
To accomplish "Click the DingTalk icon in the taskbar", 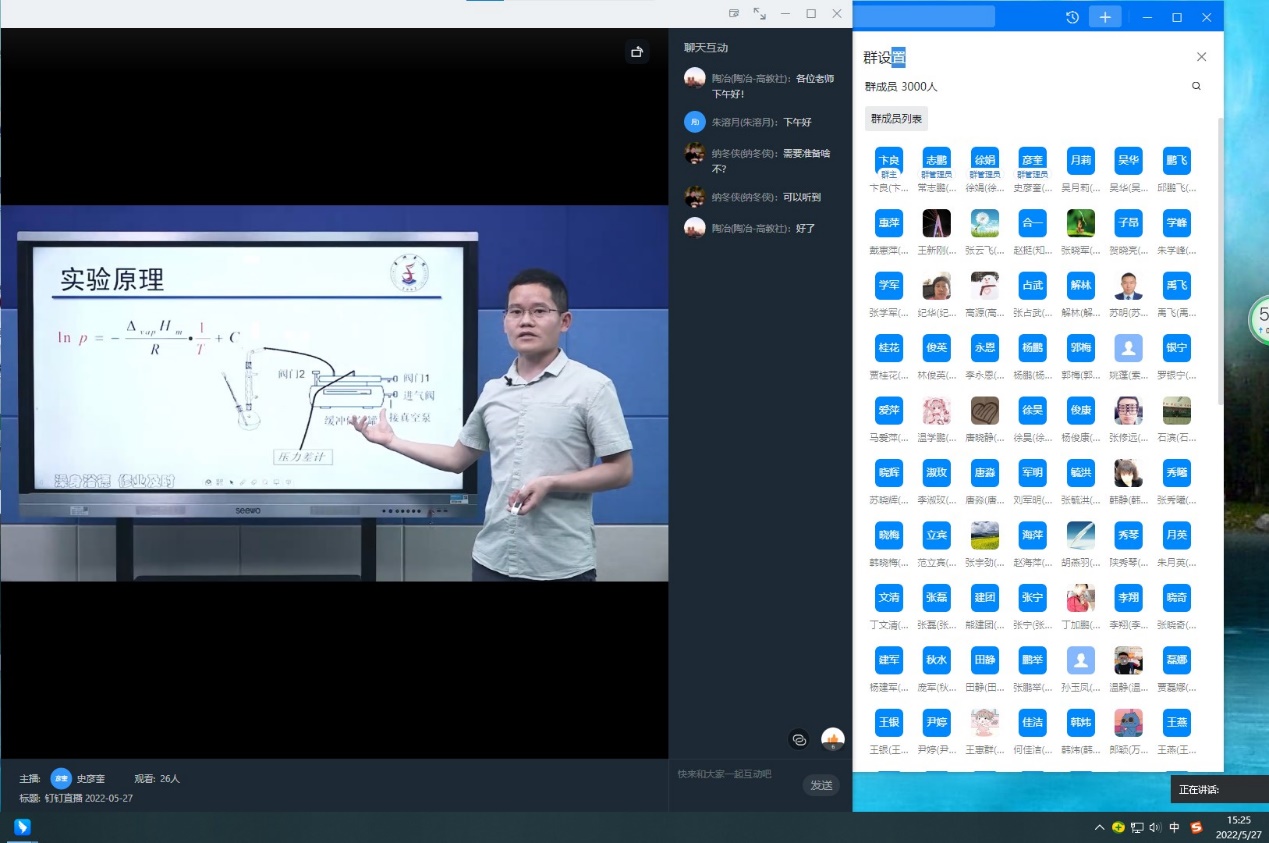I will point(22,827).
